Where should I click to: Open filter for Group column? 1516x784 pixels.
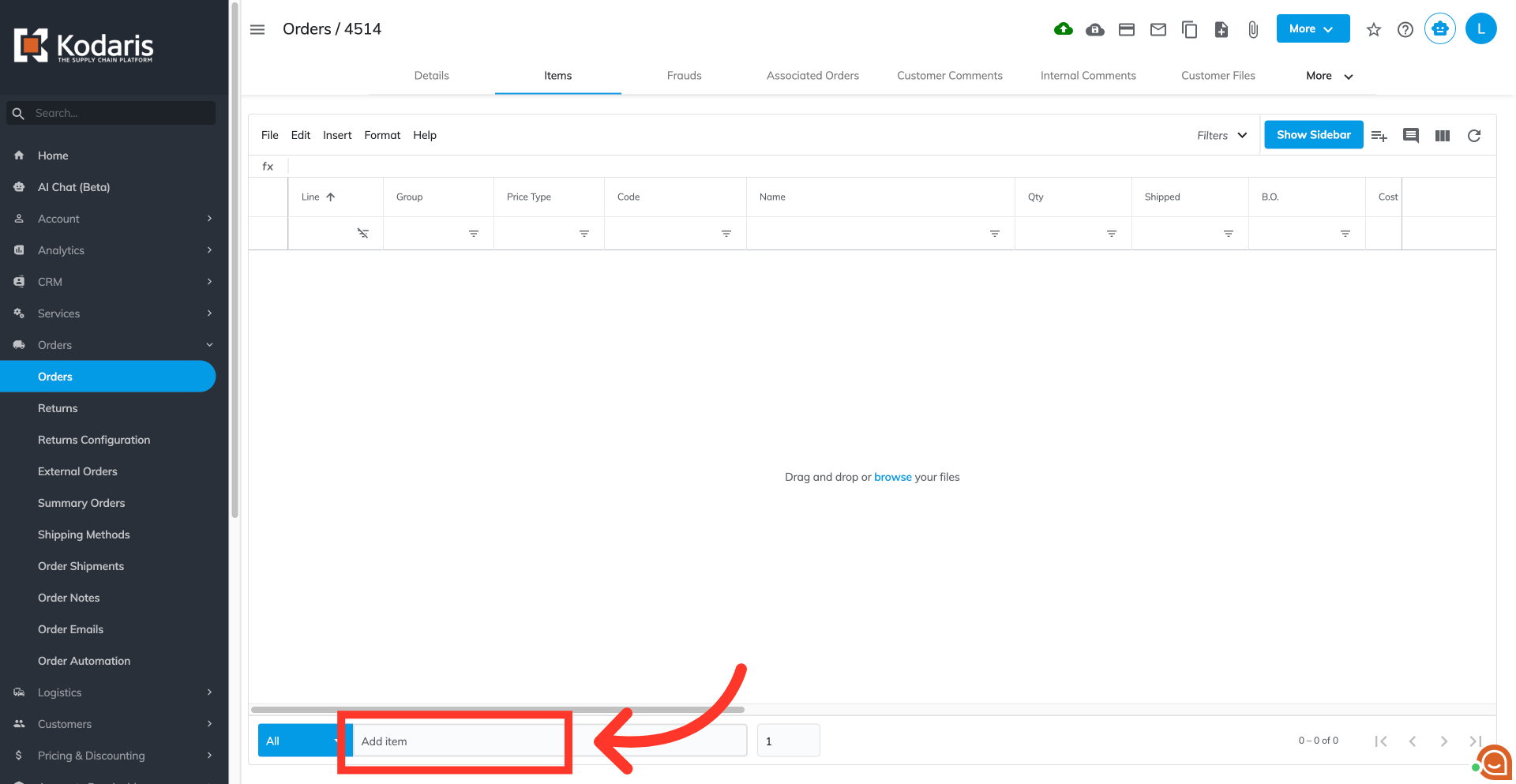point(474,234)
